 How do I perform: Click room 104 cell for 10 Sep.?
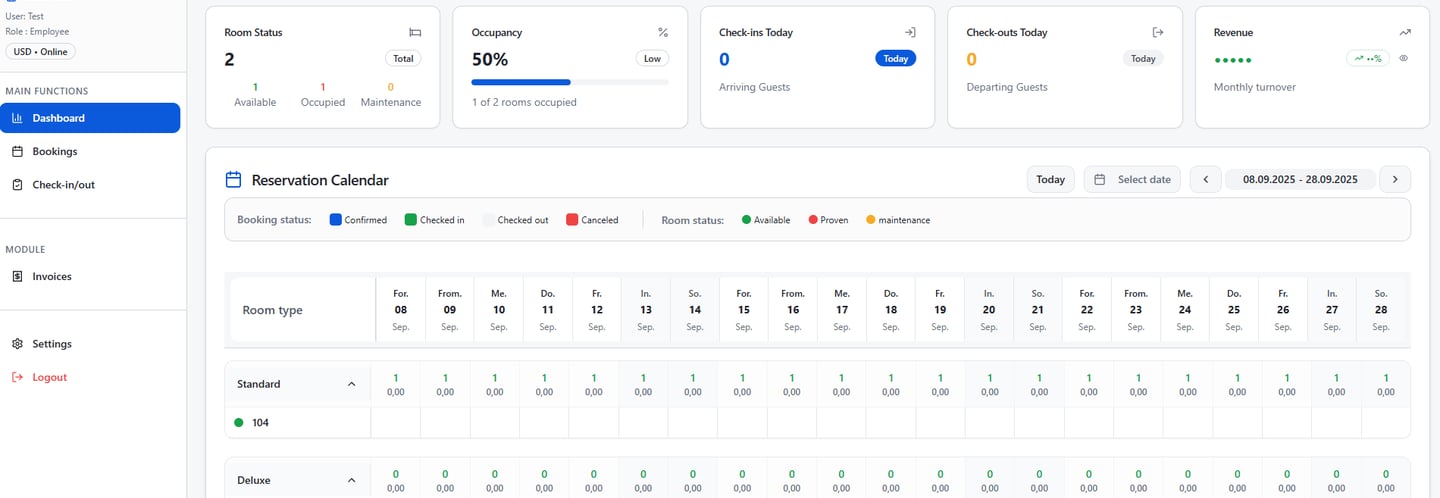coord(495,423)
